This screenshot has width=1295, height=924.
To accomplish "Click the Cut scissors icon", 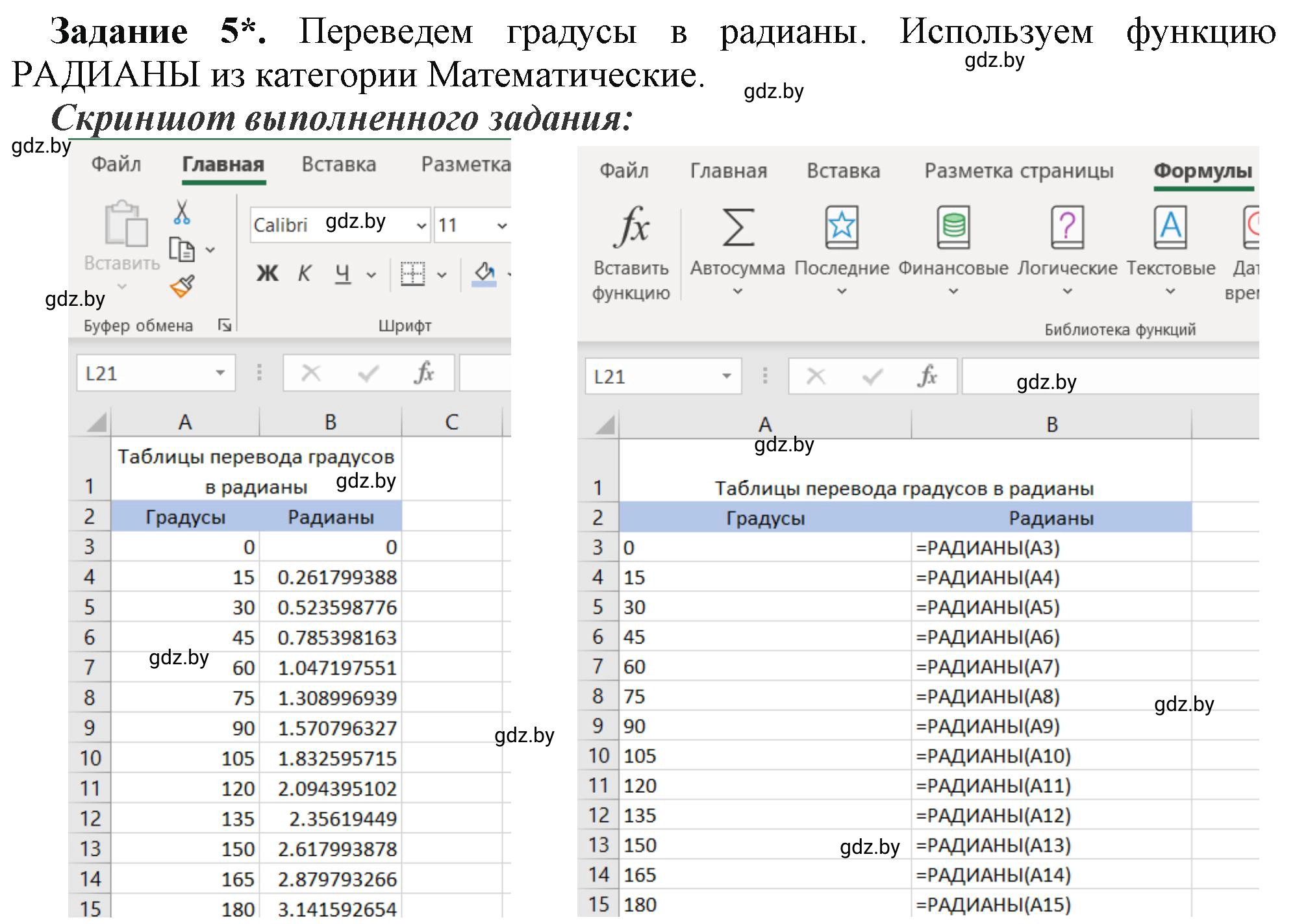I will pyautogui.click(x=182, y=212).
